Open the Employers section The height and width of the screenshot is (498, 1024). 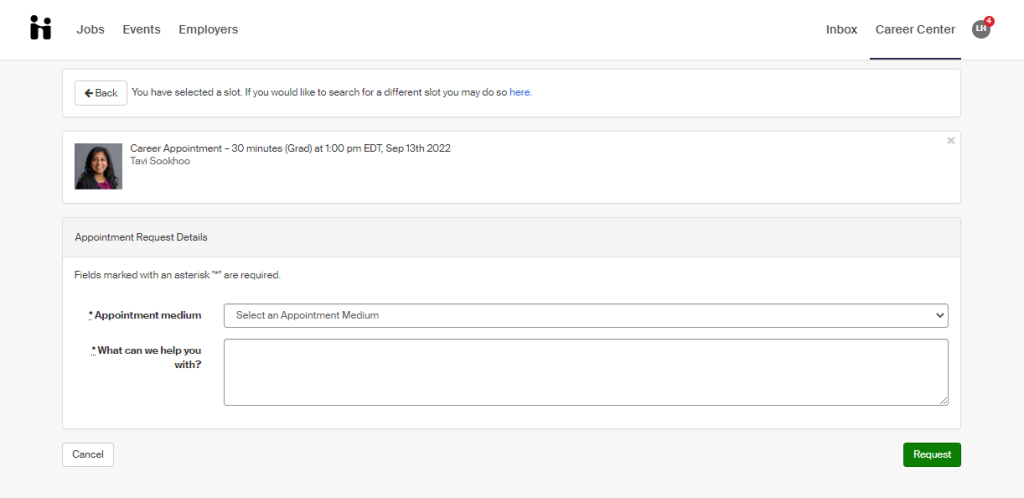[208, 29]
